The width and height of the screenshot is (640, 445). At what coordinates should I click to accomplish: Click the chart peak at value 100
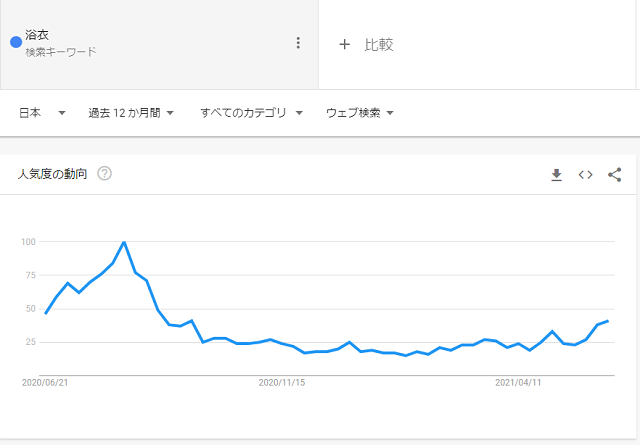[124, 242]
